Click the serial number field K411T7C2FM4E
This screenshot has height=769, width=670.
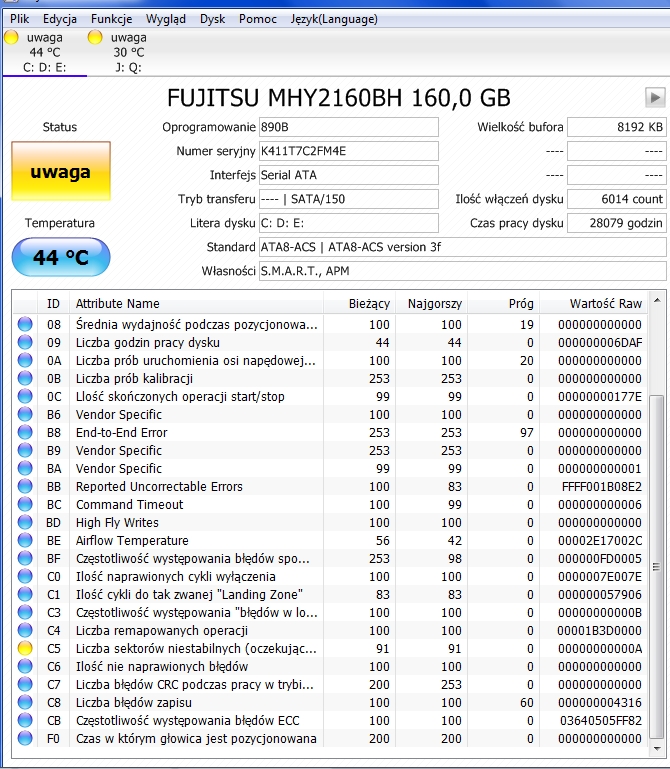349,151
